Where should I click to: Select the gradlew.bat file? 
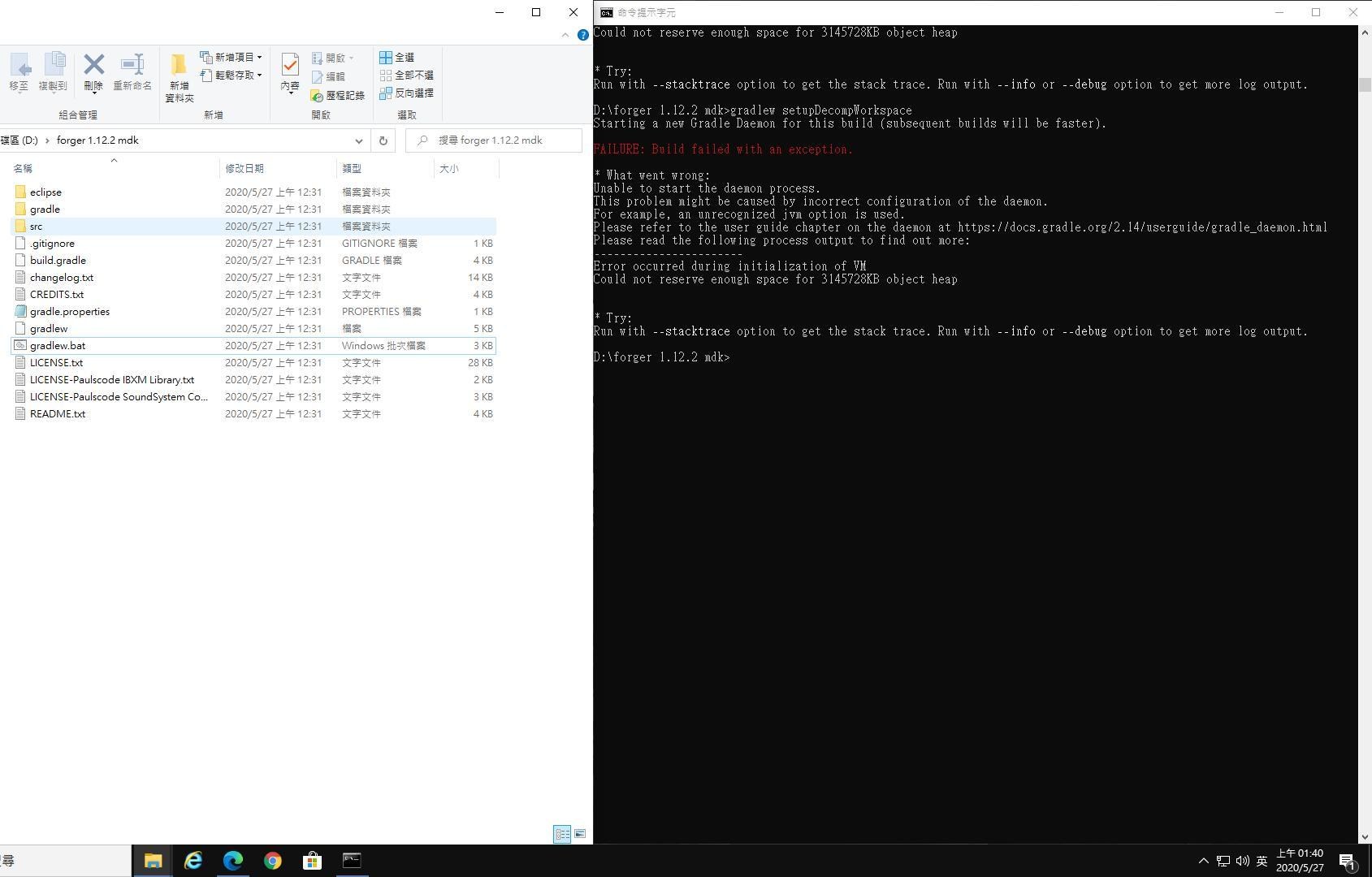point(58,345)
